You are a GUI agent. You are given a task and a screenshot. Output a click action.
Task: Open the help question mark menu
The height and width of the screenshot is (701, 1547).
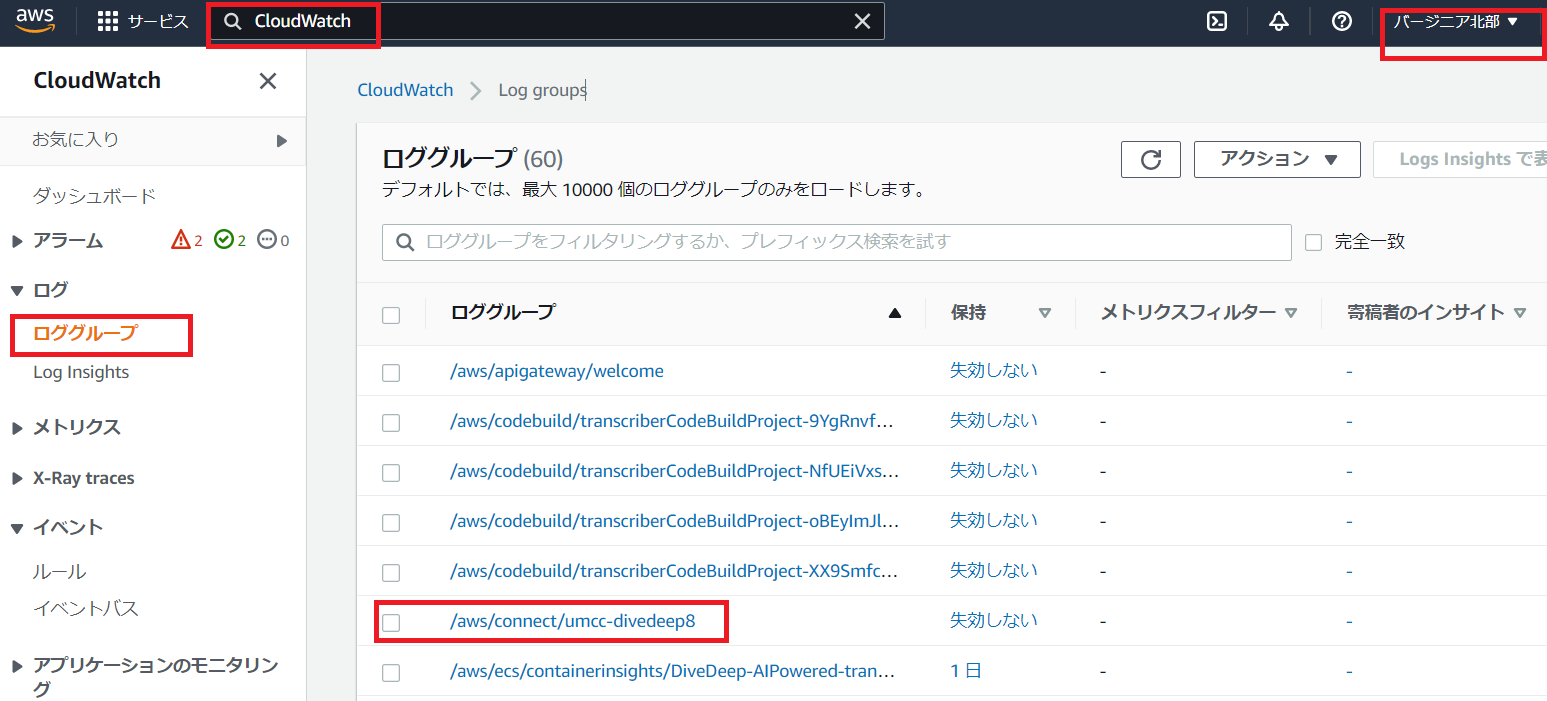click(1342, 22)
